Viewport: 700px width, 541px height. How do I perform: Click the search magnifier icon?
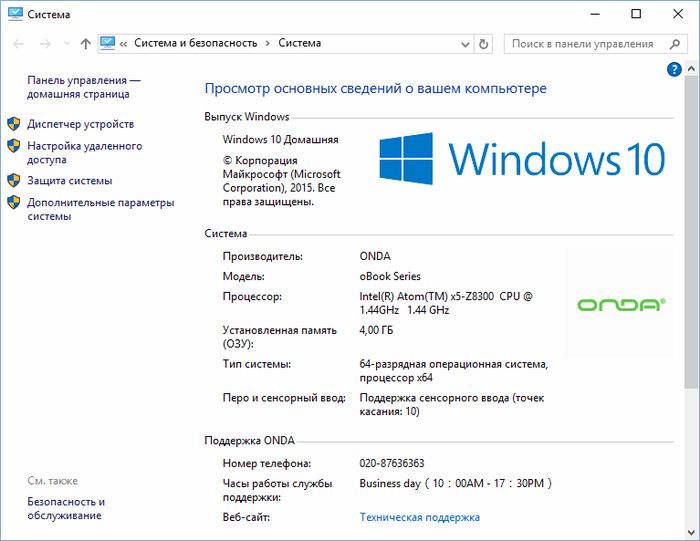(x=672, y=44)
